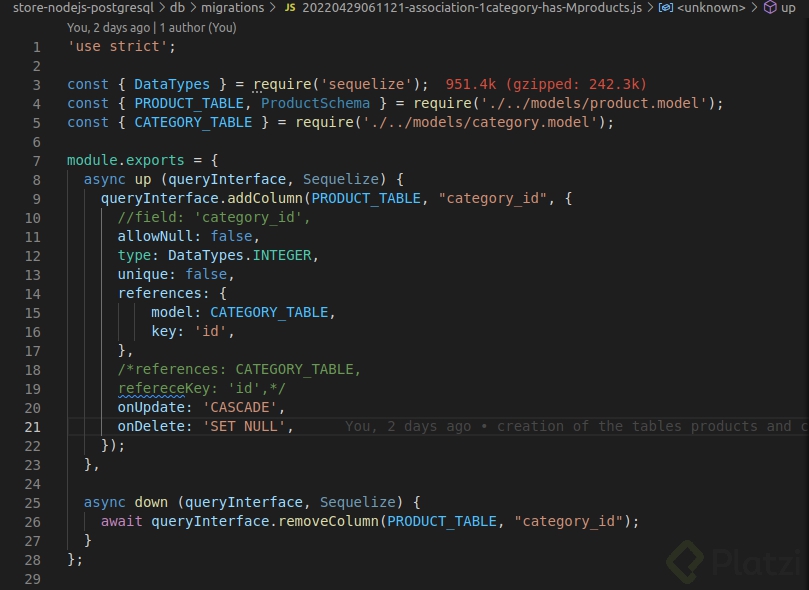The height and width of the screenshot is (590, 809).
Task: Click './../models/category.model' path string
Action: (480, 122)
